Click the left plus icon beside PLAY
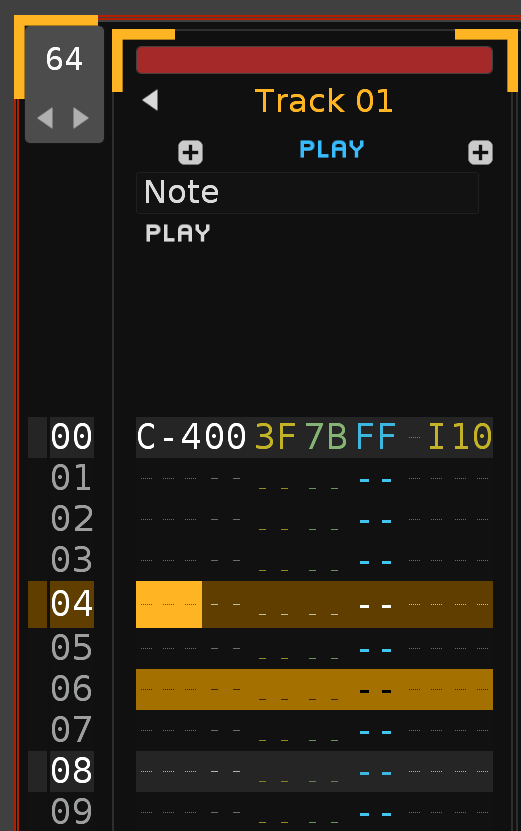The image size is (521, 831). click(x=190, y=153)
